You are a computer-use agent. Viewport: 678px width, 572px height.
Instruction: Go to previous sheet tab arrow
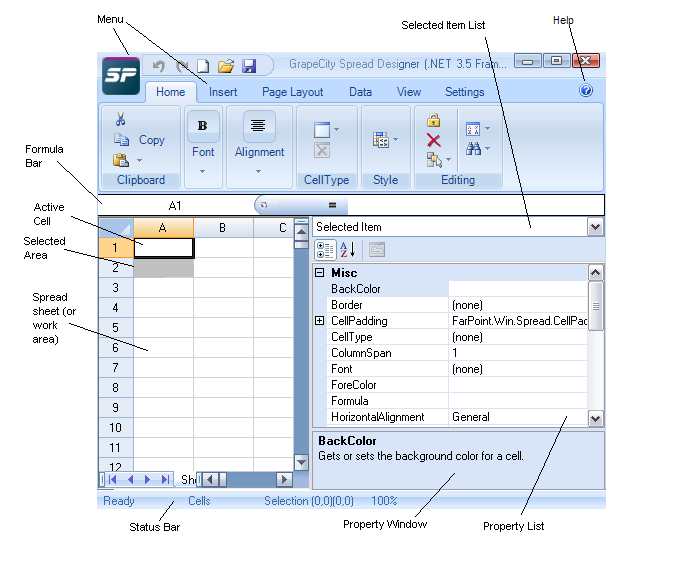[131, 479]
